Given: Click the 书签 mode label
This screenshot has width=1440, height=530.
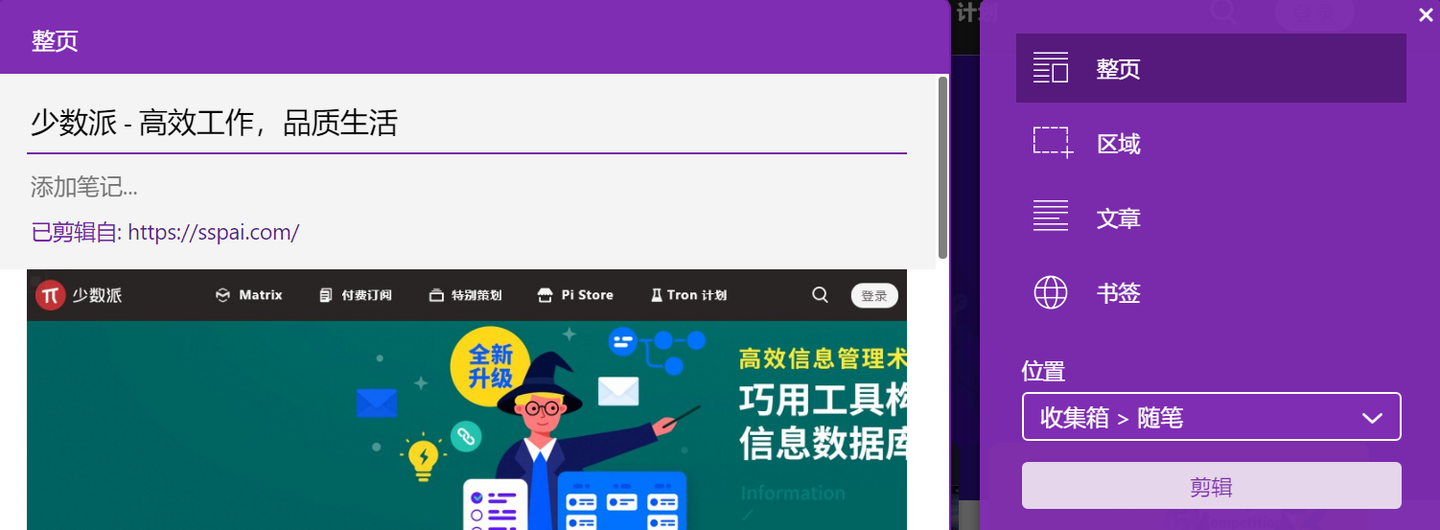Looking at the screenshot, I should pyautogui.click(x=1118, y=293).
